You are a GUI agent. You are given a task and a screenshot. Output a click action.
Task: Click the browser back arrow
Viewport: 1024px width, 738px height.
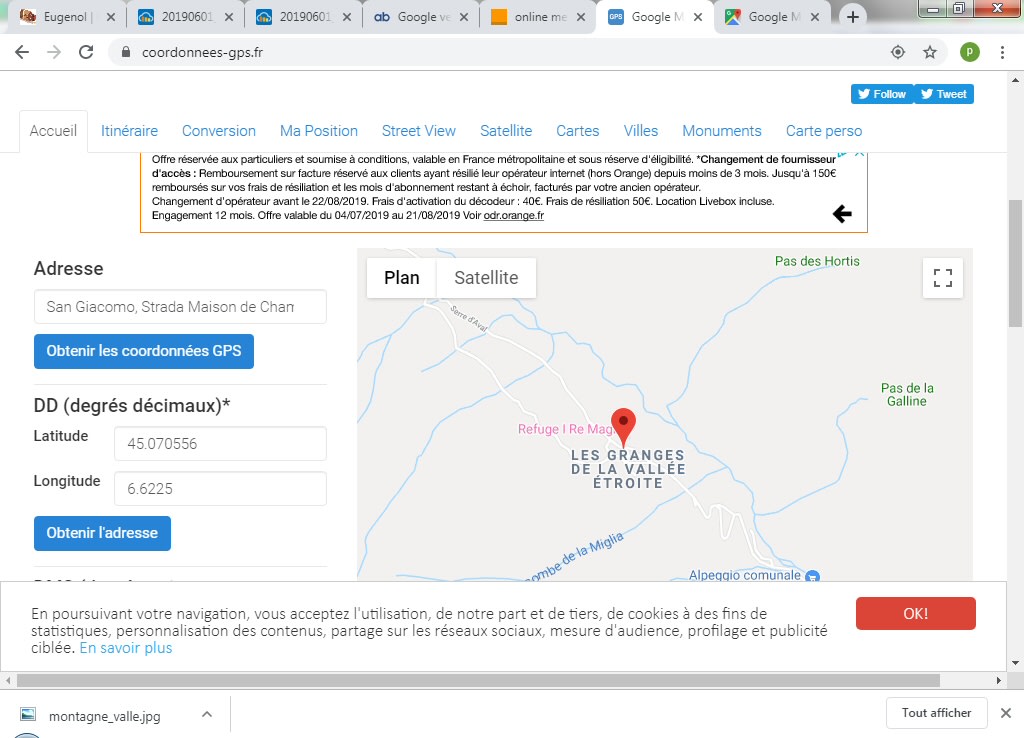22,53
